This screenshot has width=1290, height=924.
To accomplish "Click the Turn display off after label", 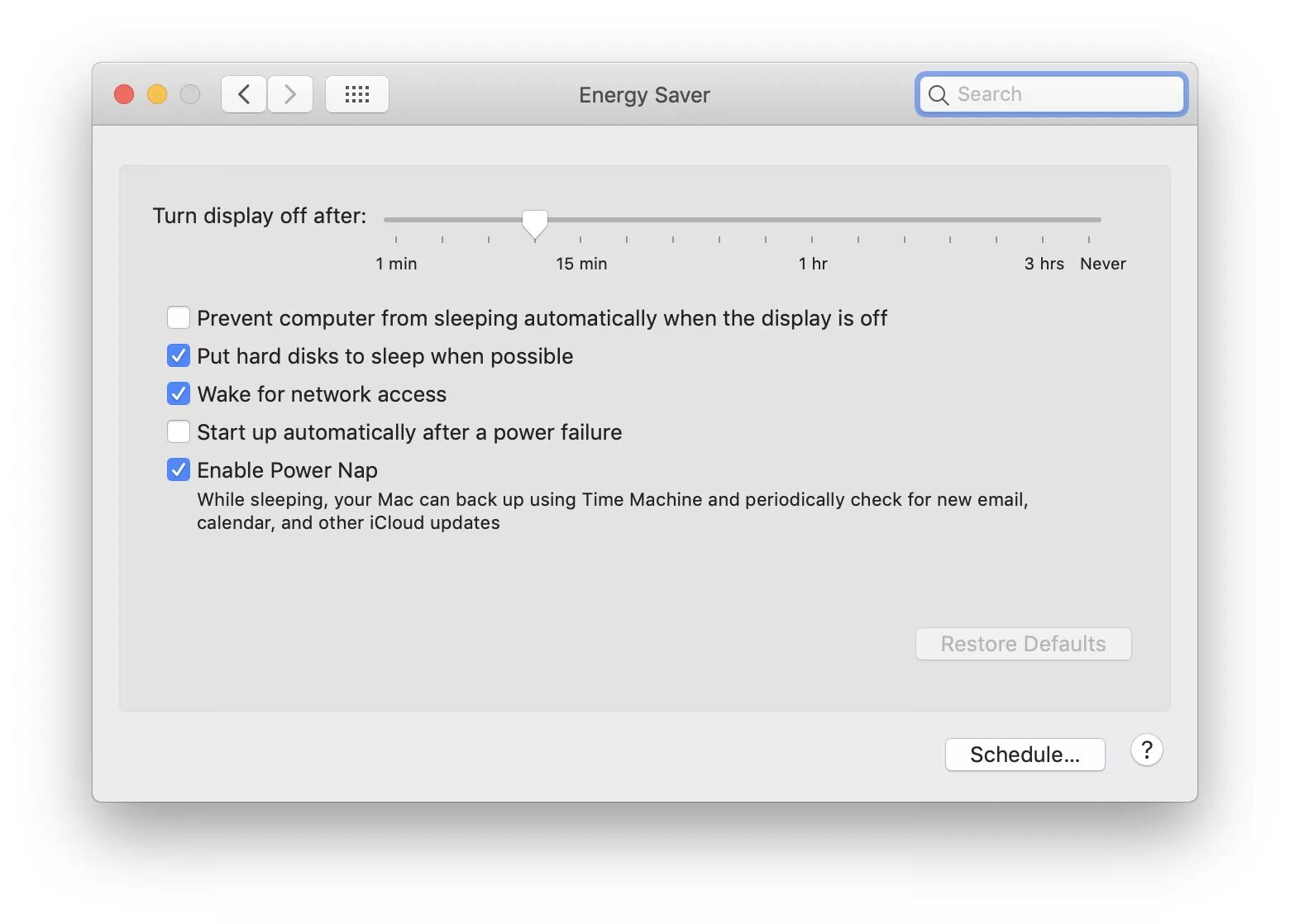I will point(260,216).
